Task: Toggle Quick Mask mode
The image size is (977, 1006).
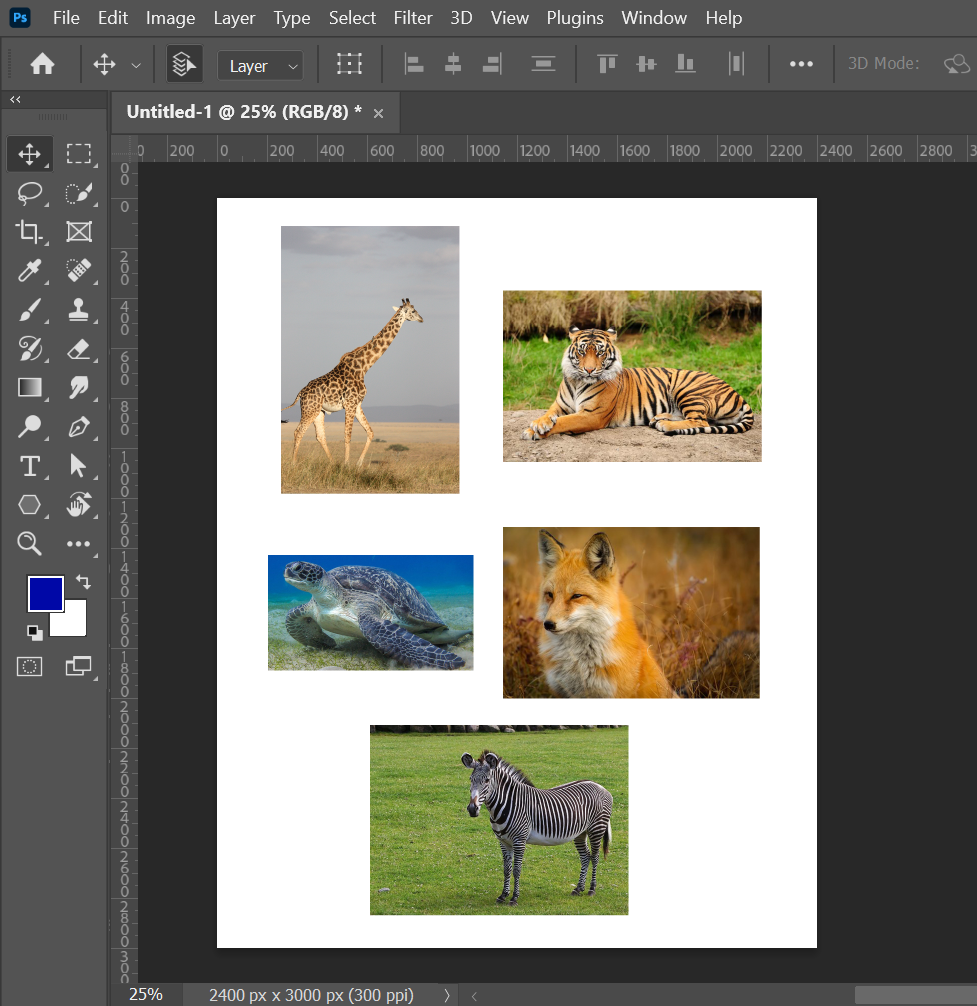Action: (30, 666)
